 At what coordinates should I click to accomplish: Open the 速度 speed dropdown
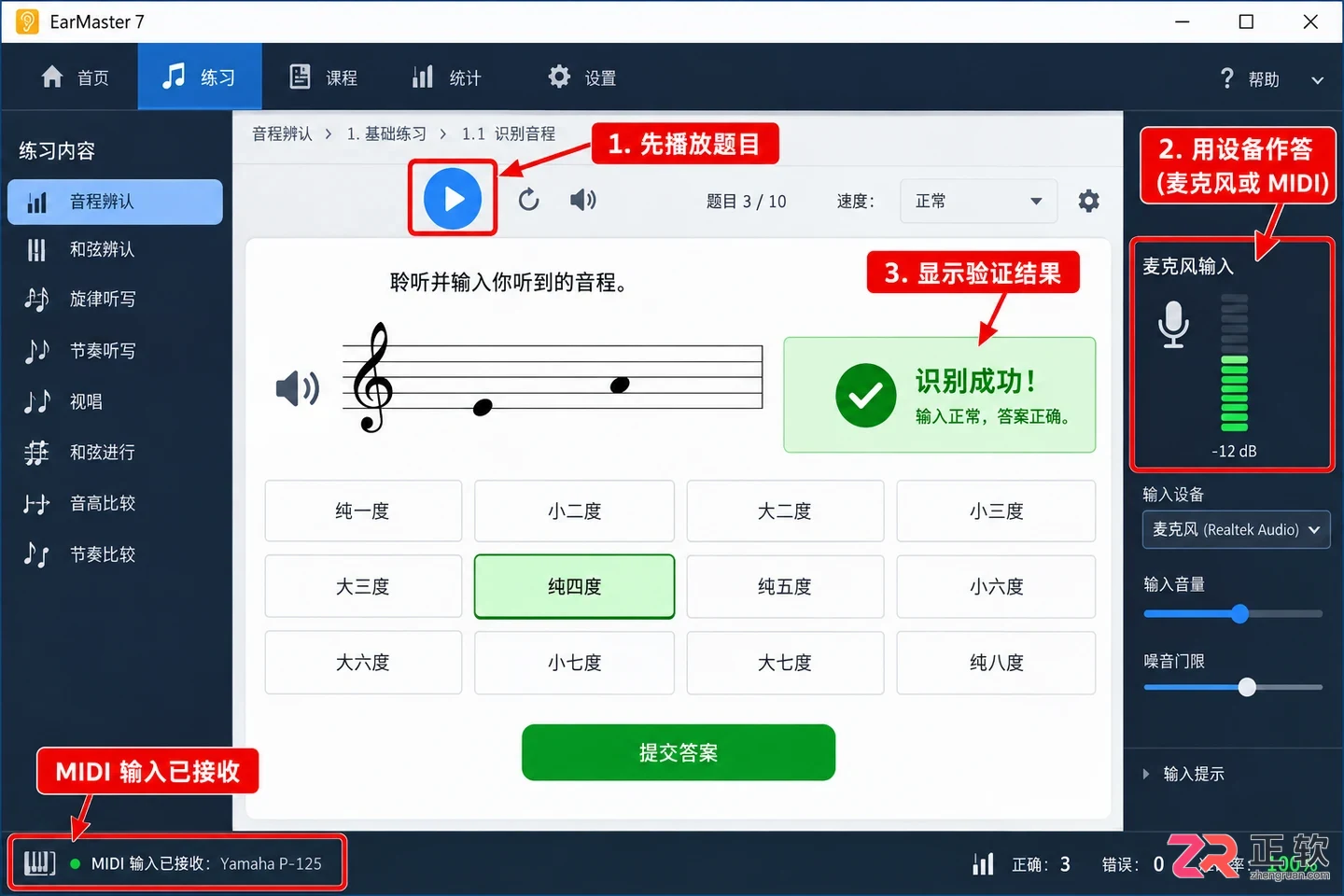978,201
